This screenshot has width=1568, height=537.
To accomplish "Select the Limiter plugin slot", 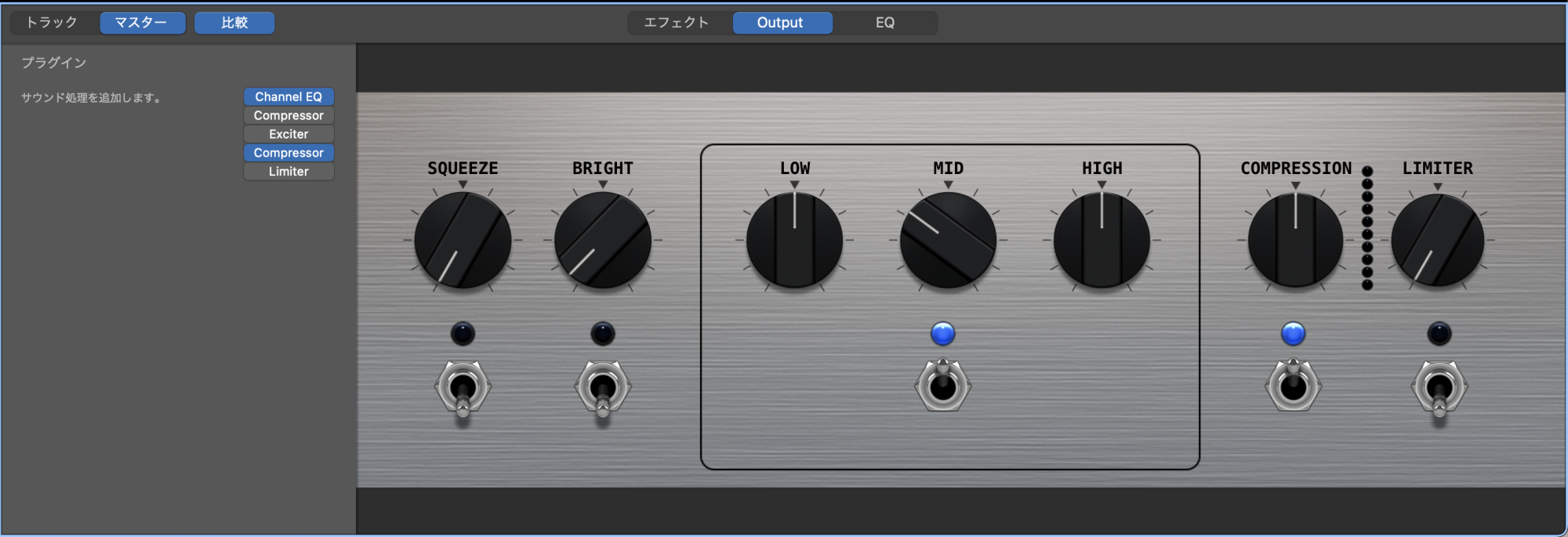I will coord(289,172).
